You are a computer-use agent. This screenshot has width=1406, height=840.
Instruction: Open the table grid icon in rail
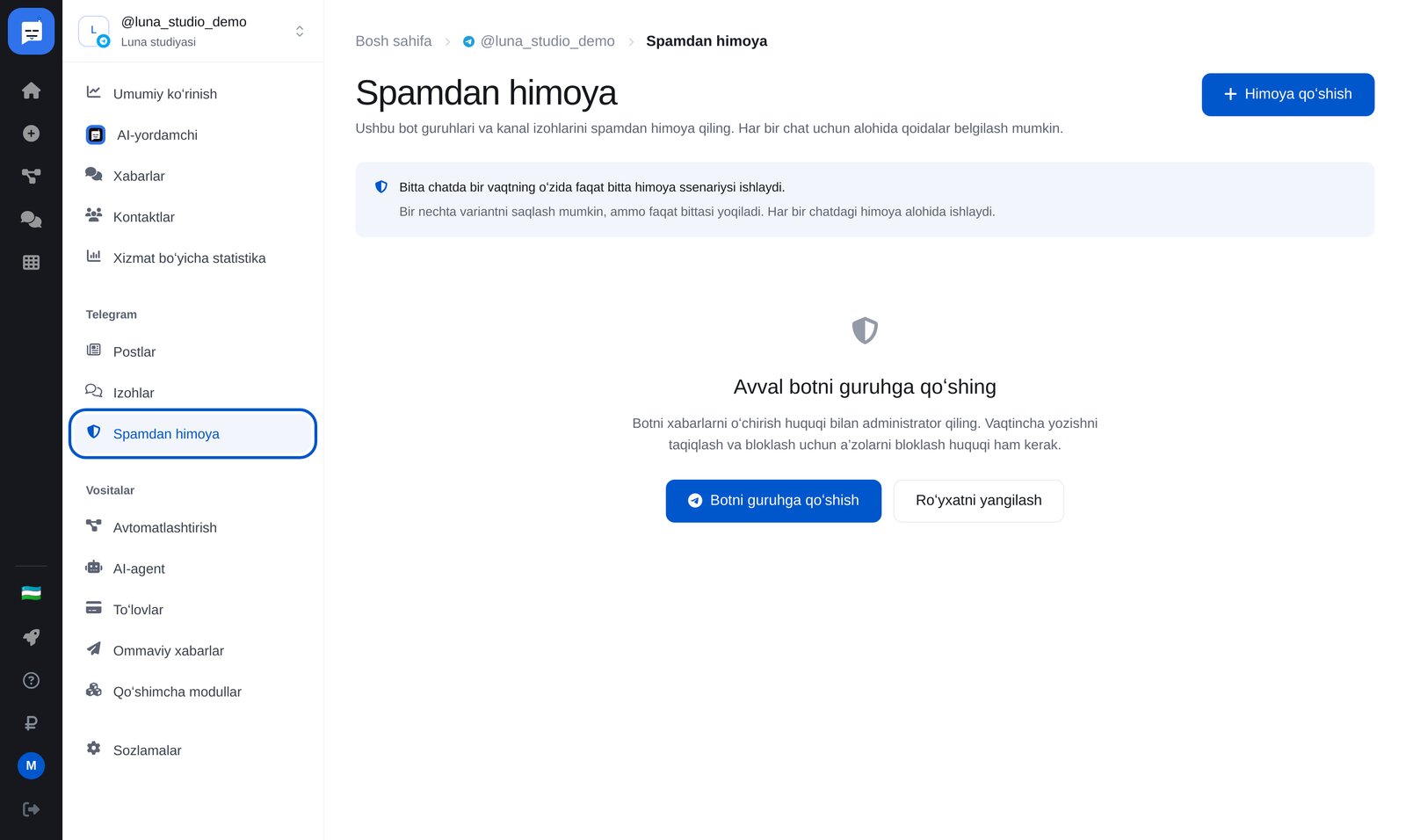(x=31, y=262)
